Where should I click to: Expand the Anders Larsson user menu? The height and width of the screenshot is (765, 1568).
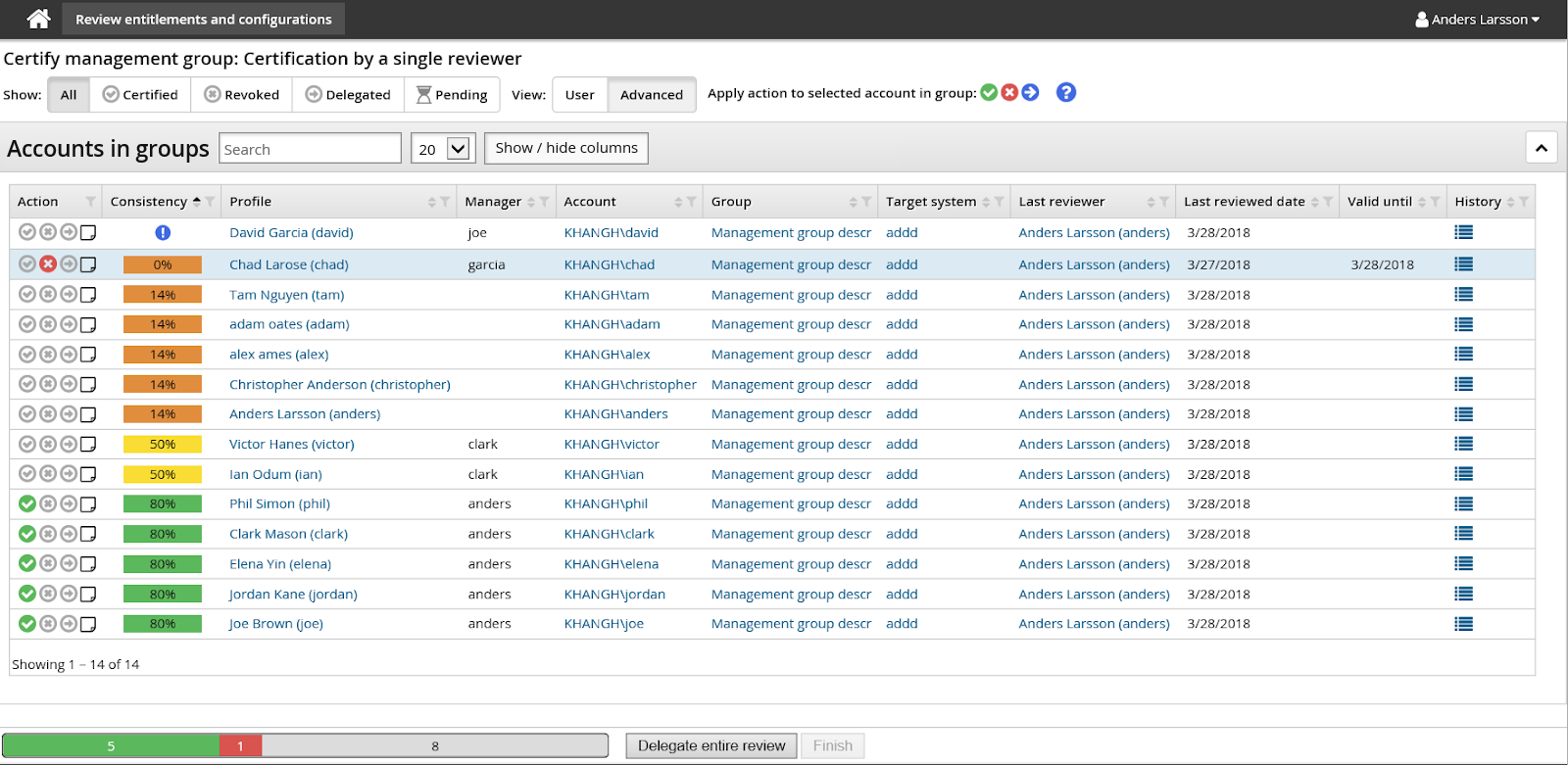point(1478,20)
